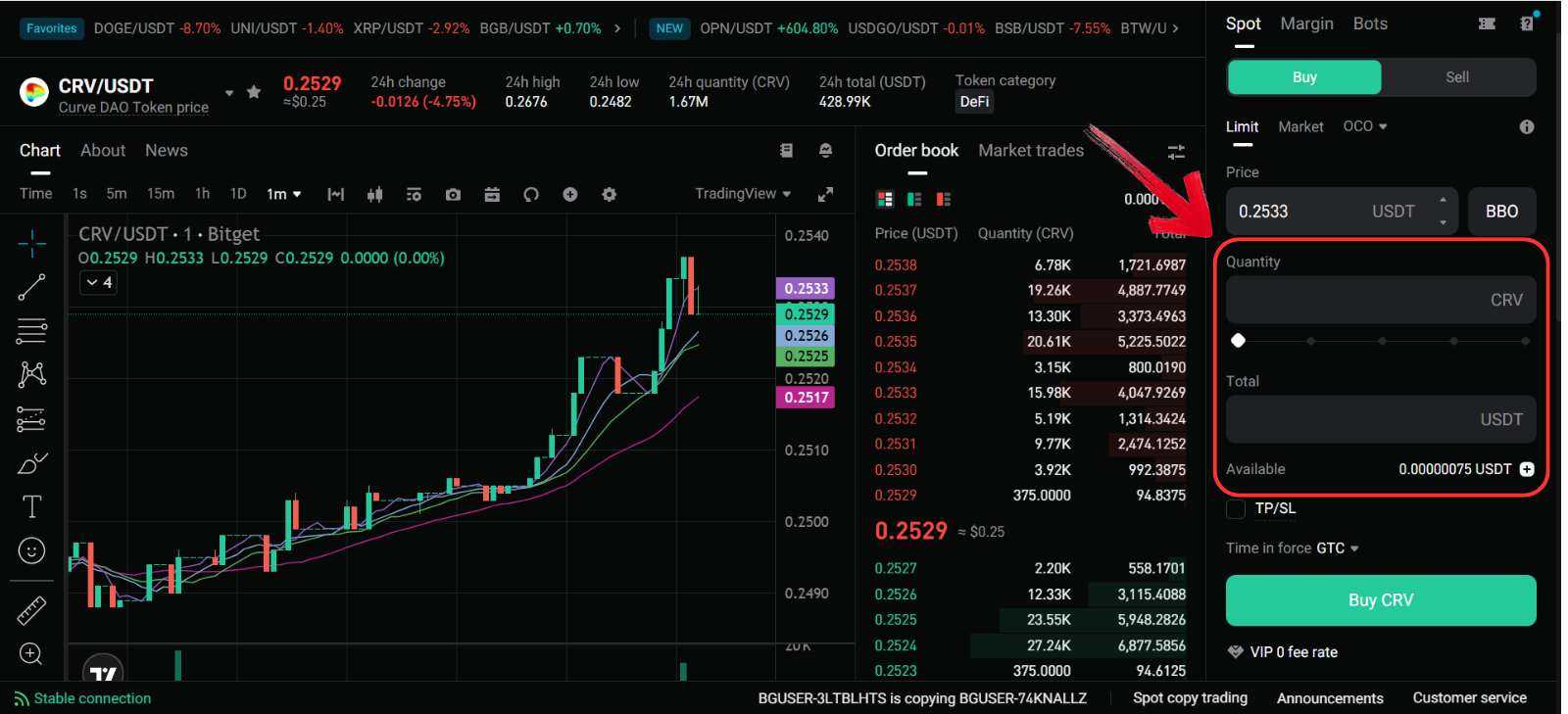
Task: Open the TradingView chart source dropdown
Action: tap(743, 194)
